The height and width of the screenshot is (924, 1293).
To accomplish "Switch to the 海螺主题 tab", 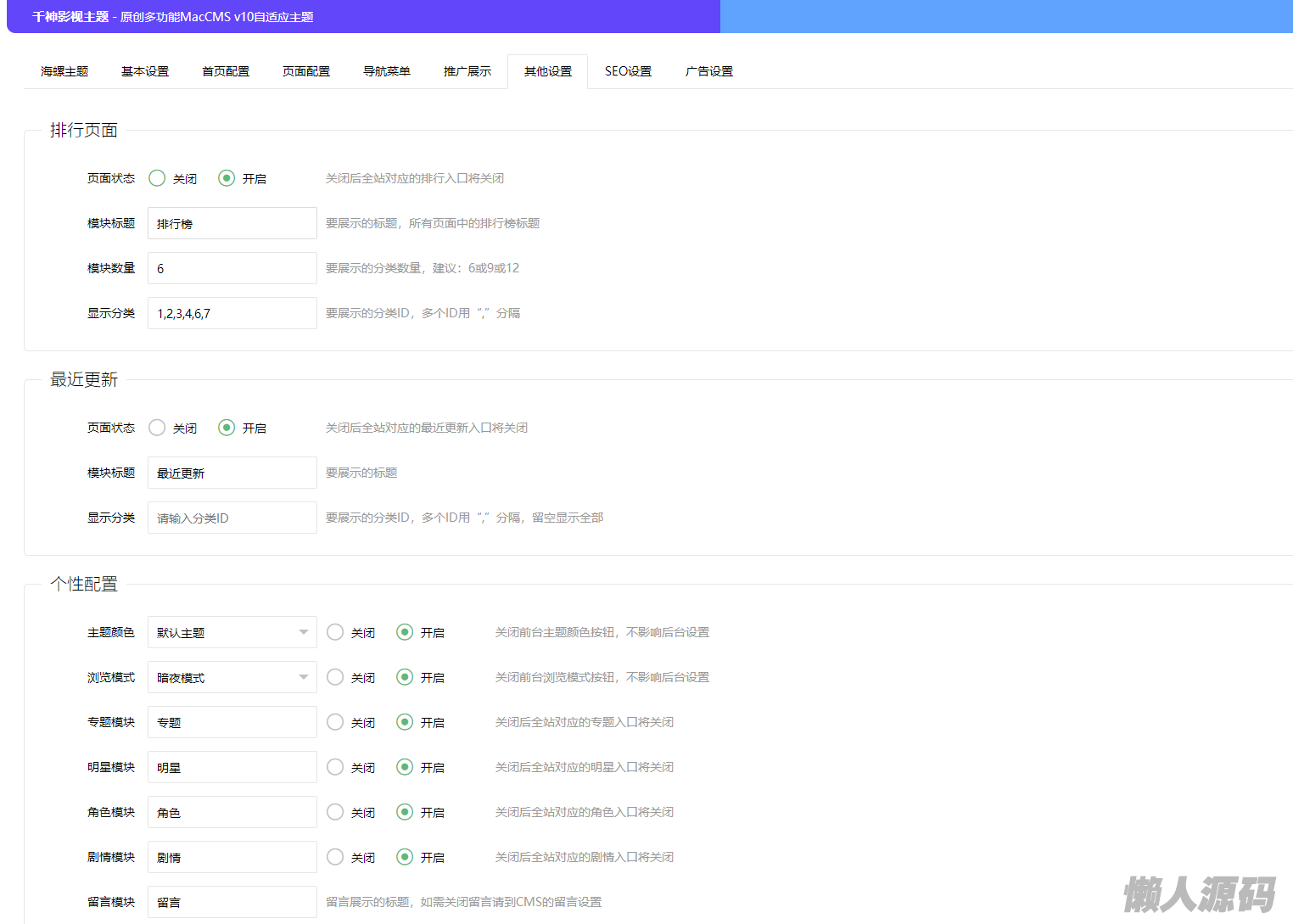I will [64, 71].
